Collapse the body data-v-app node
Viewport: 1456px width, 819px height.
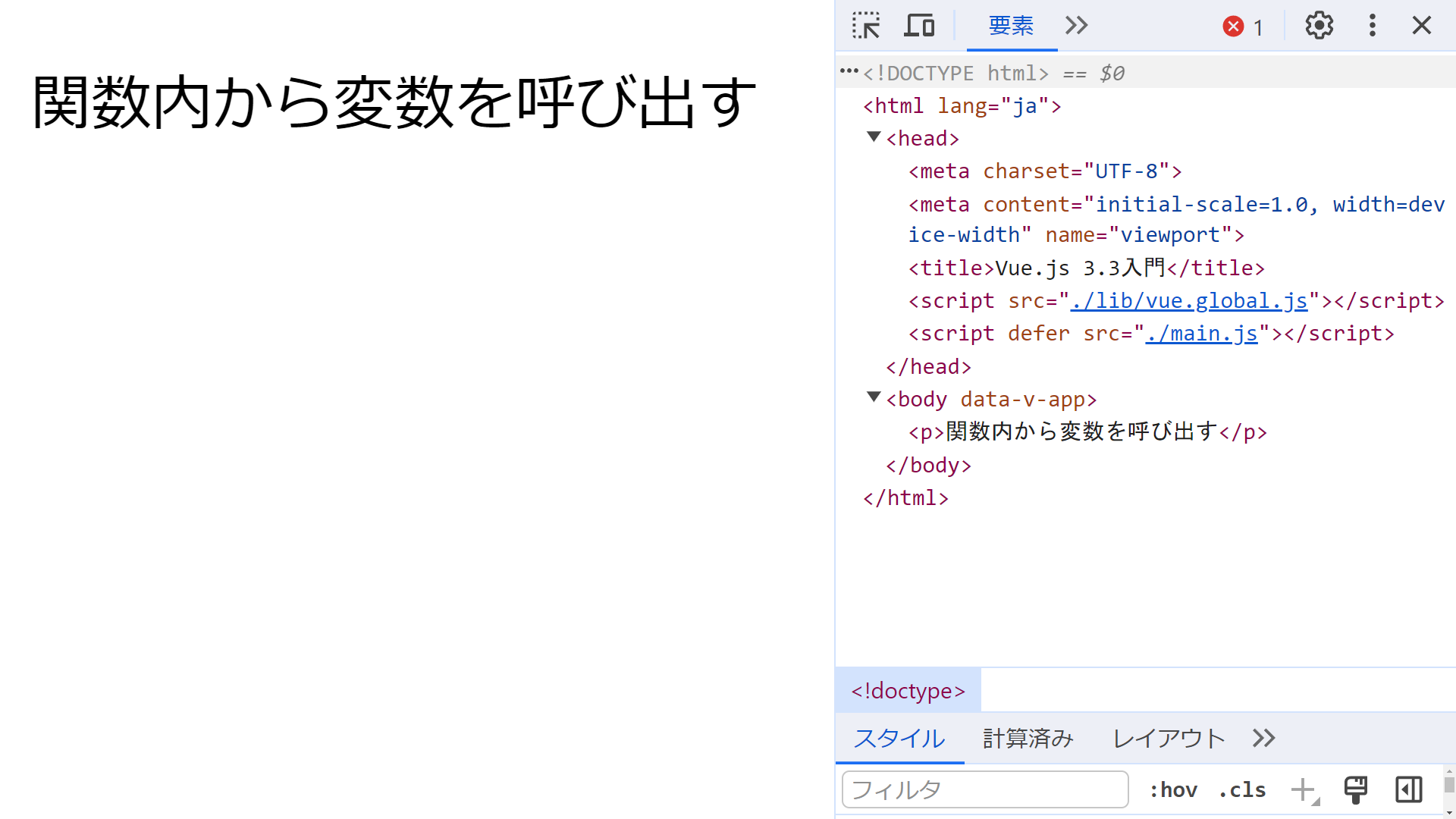click(874, 397)
